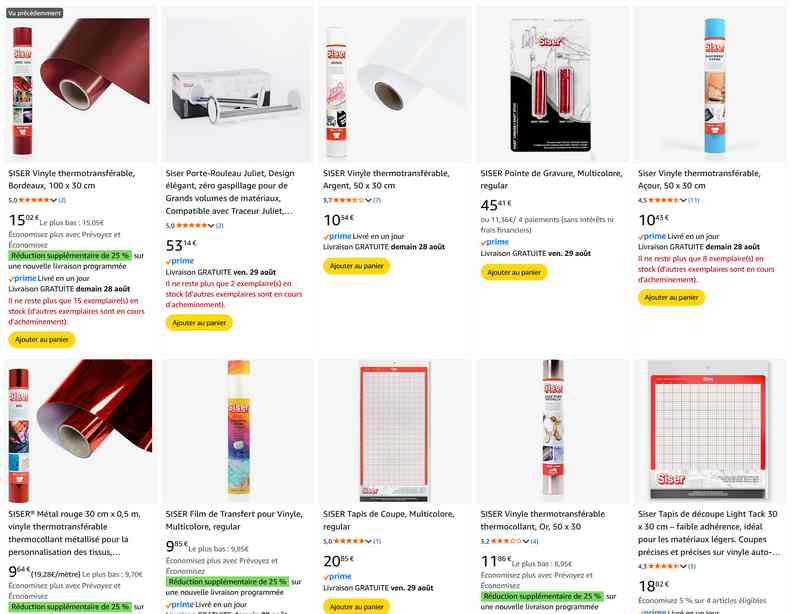Add Argent vinyl with Ajouter au panier

point(356,266)
